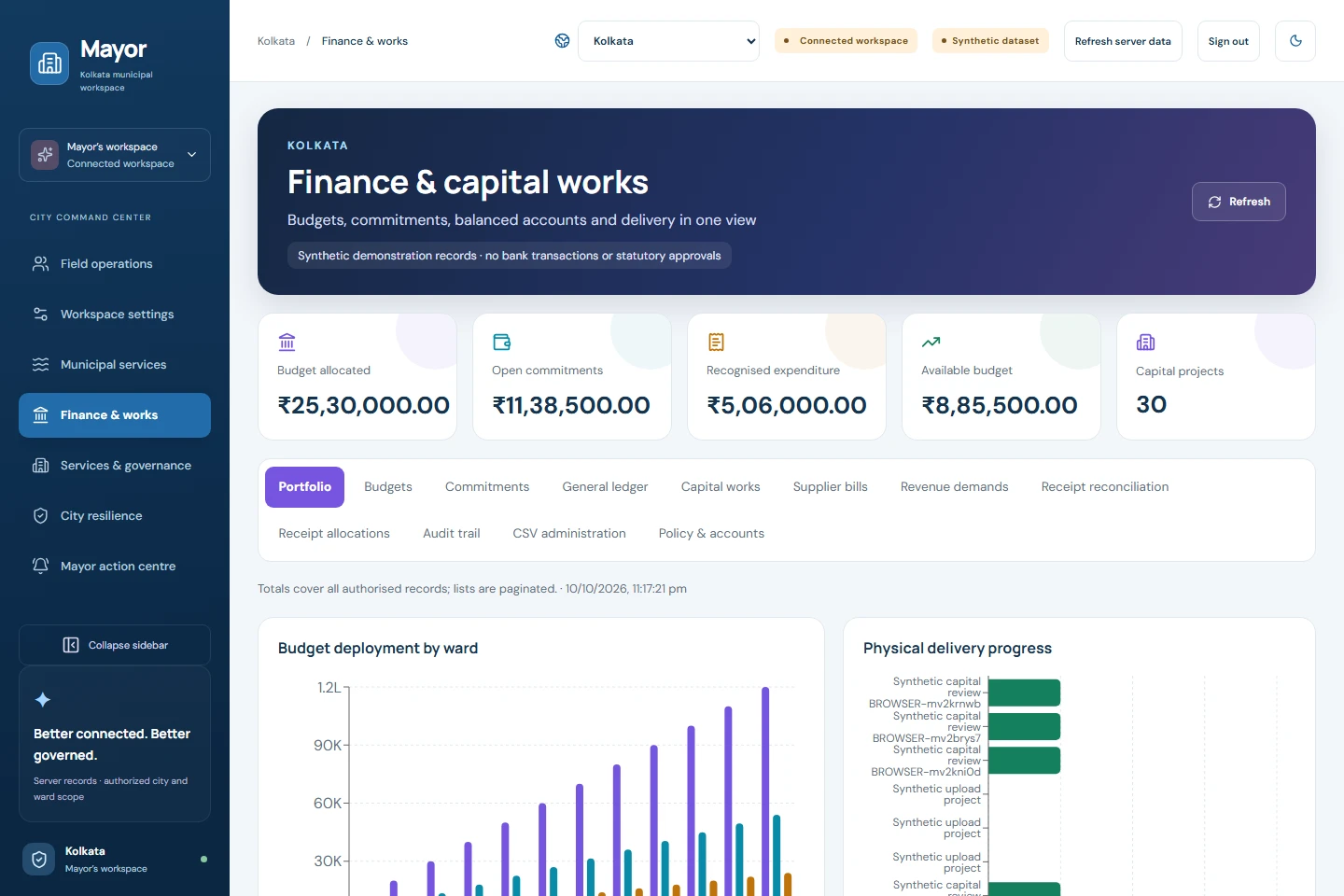Image resolution: width=1344 pixels, height=896 pixels.
Task: Click the Refresh server data button
Action: pos(1123,41)
